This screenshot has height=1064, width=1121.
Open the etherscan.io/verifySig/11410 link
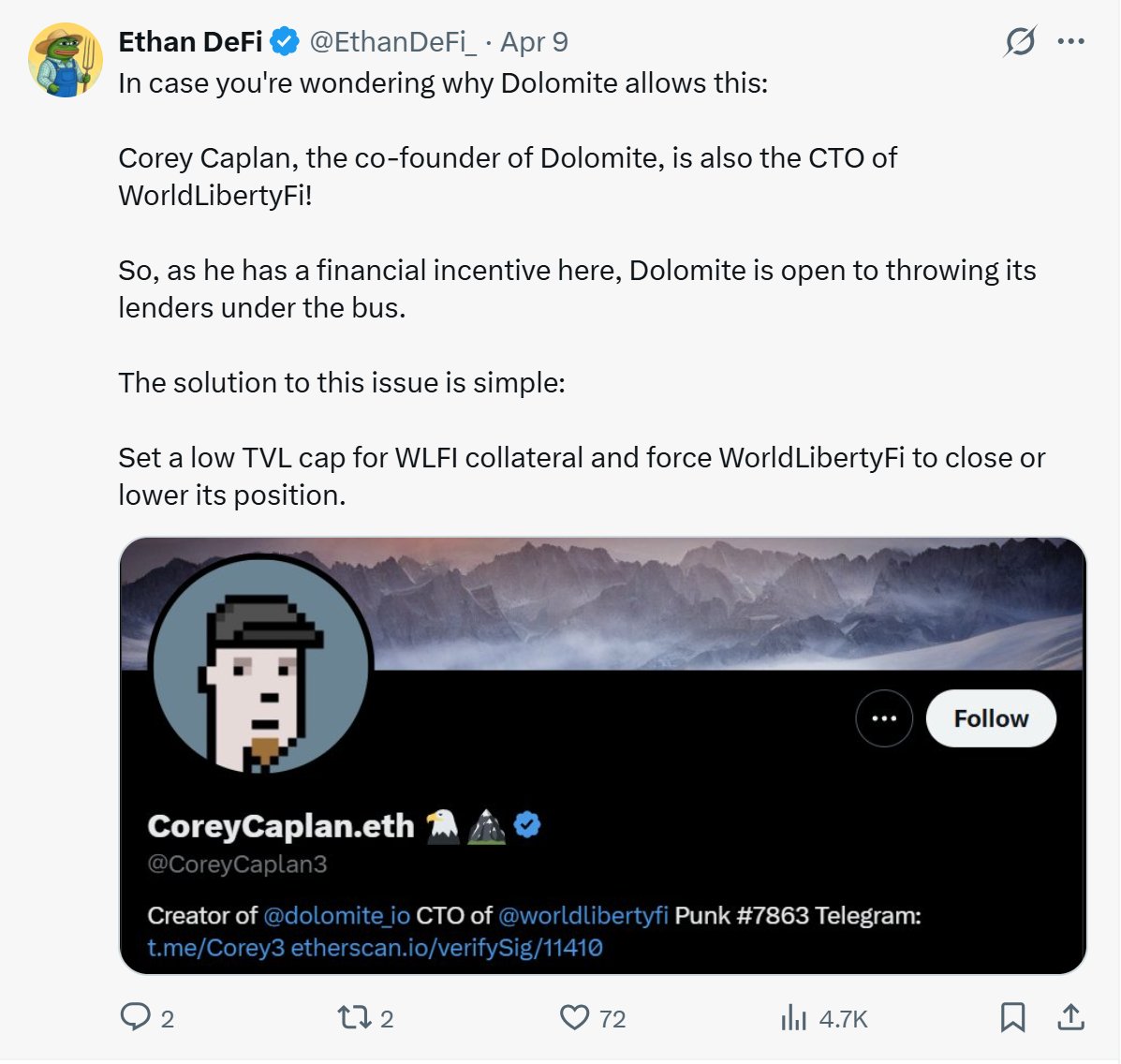(x=447, y=948)
